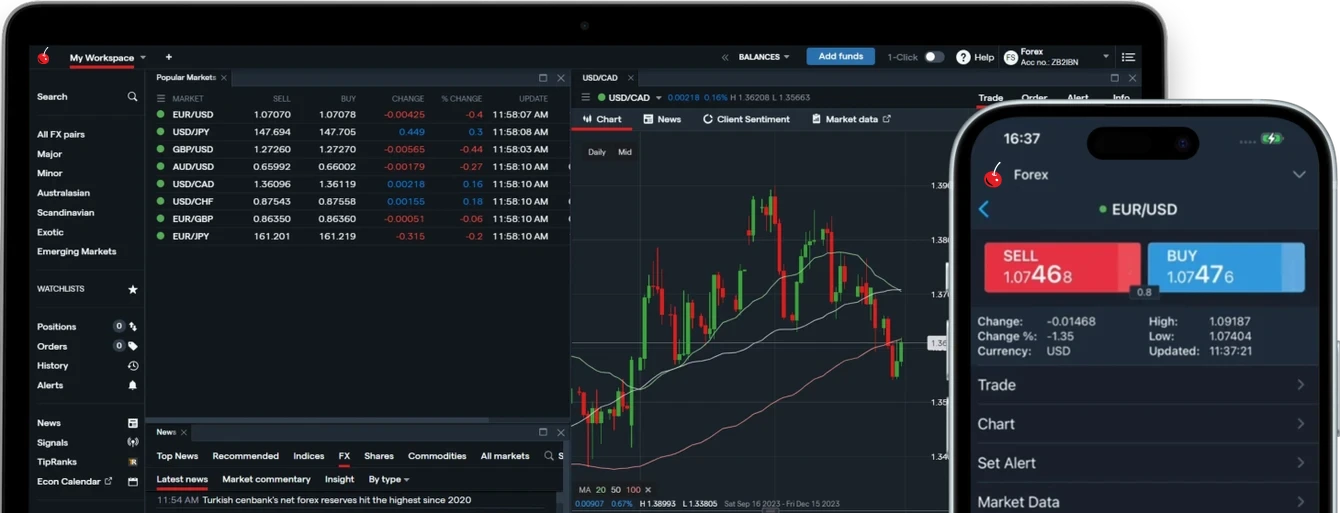Click the search magnifier icon in sidebar
This screenshot has height=513, width=1340.
[132, 97]
